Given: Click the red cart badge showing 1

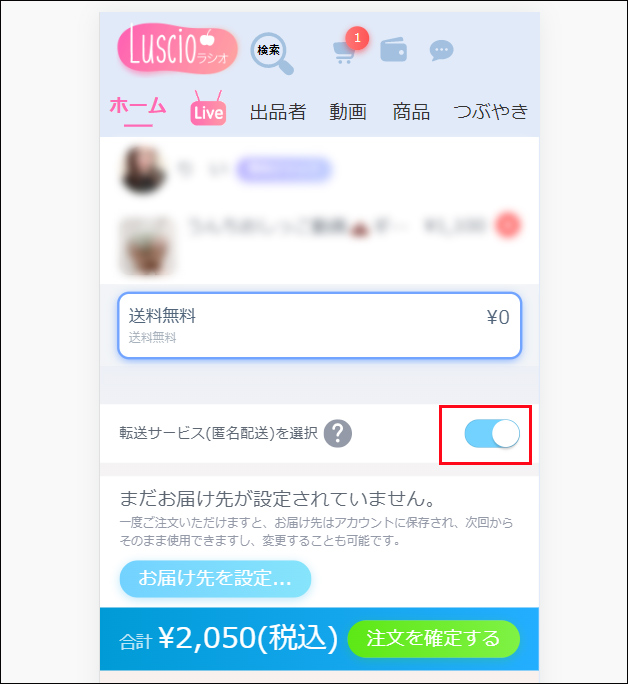Looking at the screenshot, I should pos(357,38).
